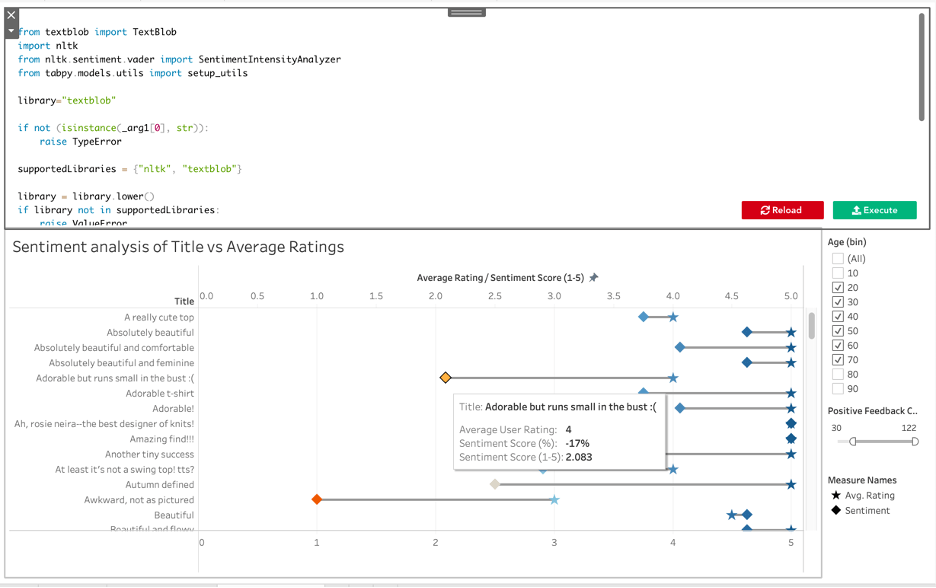The image size is (936, 588).
Task: Select the red diamond on 'Awkward, not as pictured' row
Action: tap(317, 499)
